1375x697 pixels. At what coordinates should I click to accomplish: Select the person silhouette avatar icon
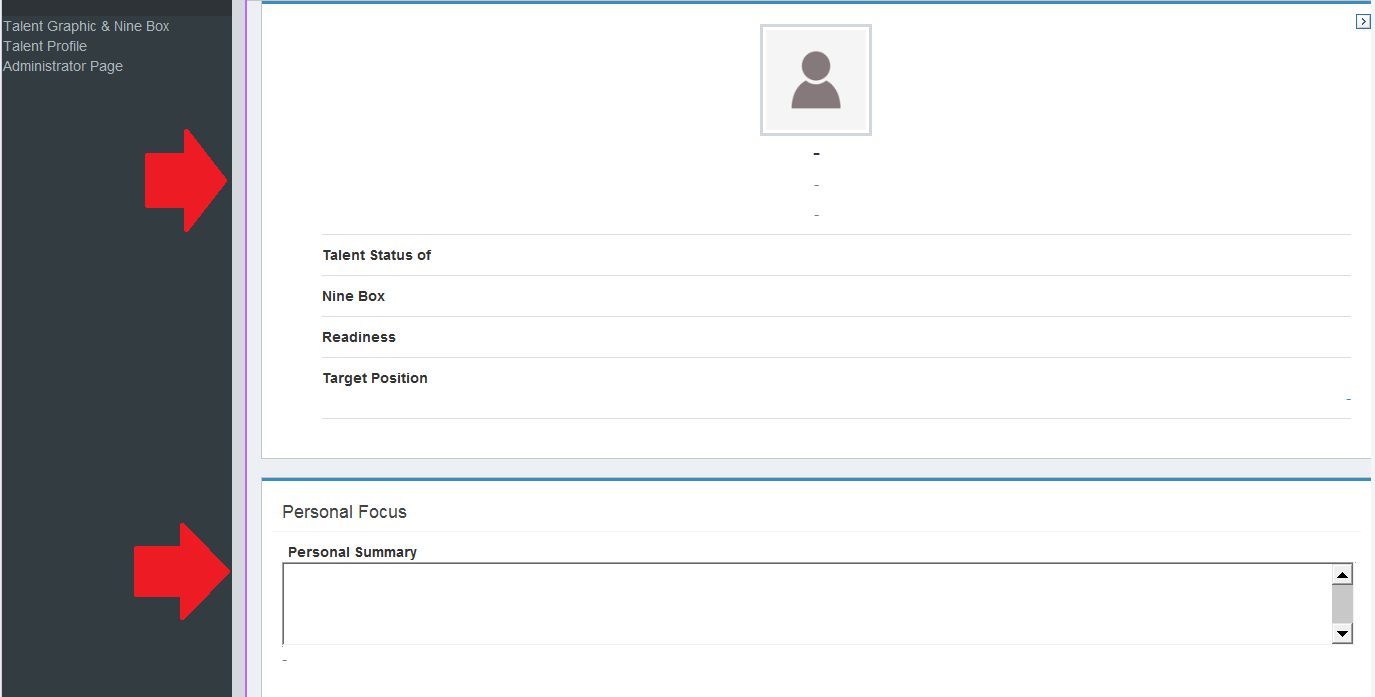(x=816, y=79)
